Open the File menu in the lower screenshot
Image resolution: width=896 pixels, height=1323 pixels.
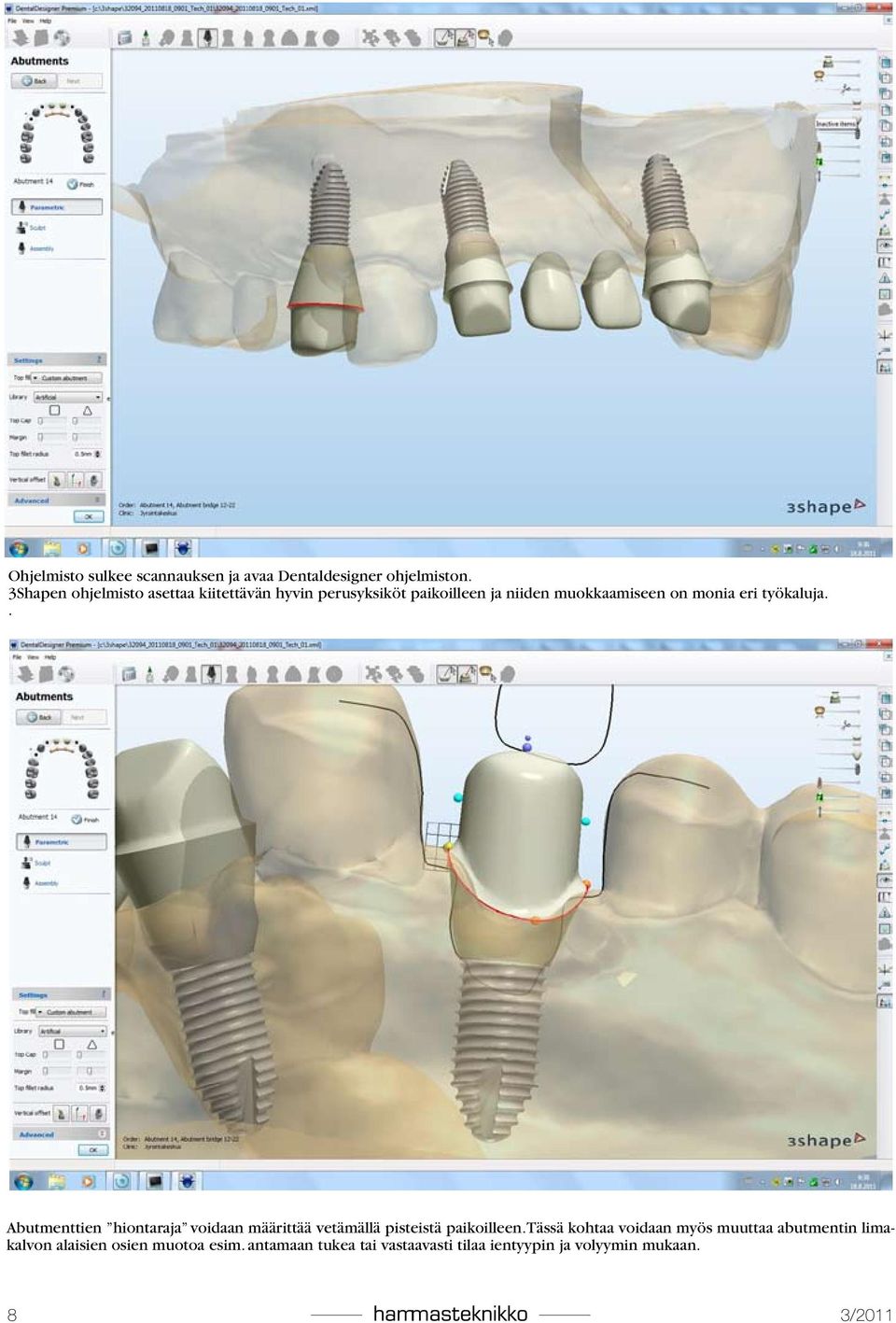[17, 656]
